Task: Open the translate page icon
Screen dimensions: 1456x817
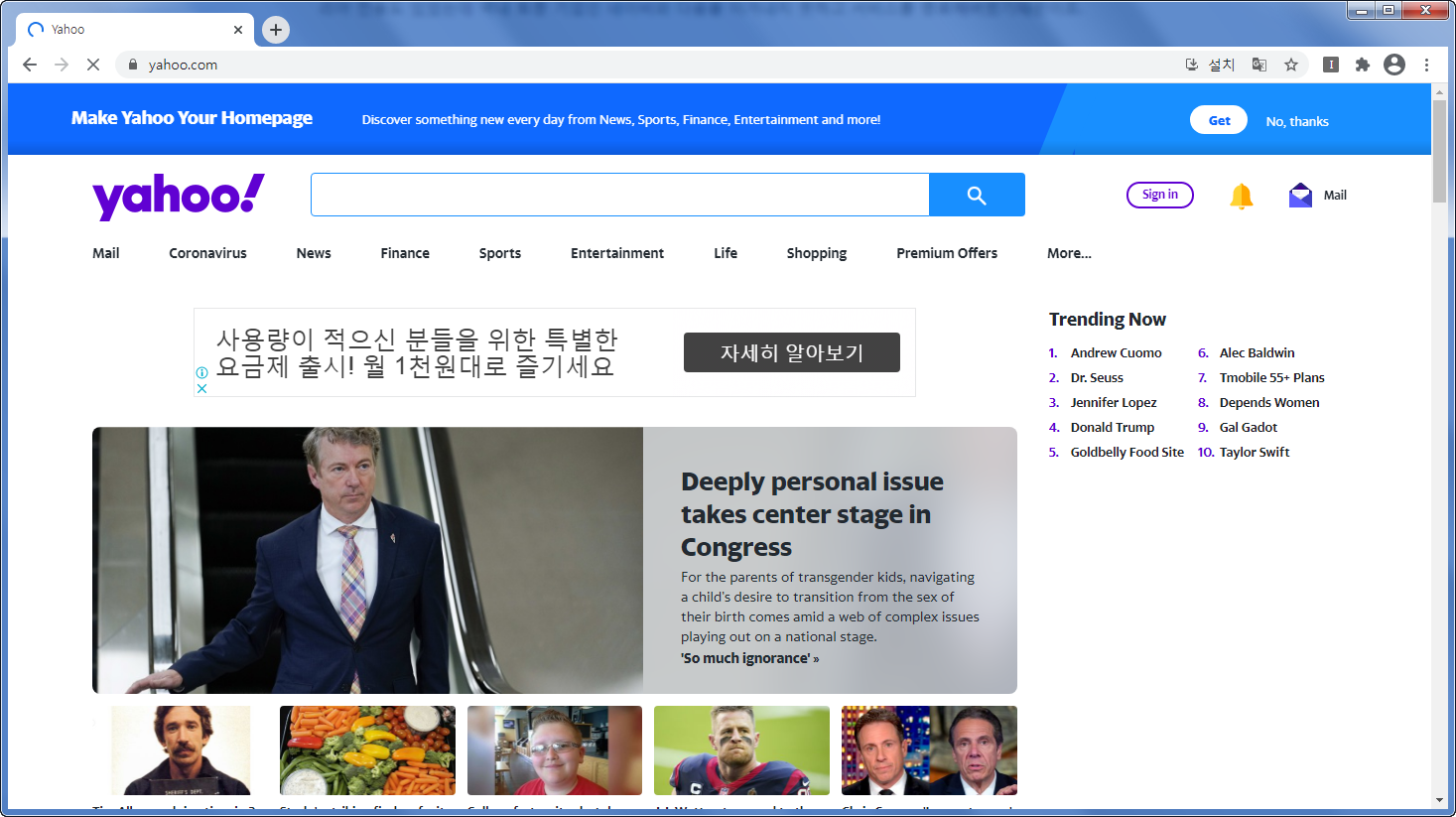Action: pyautogui.click(x=1259, y=65)
